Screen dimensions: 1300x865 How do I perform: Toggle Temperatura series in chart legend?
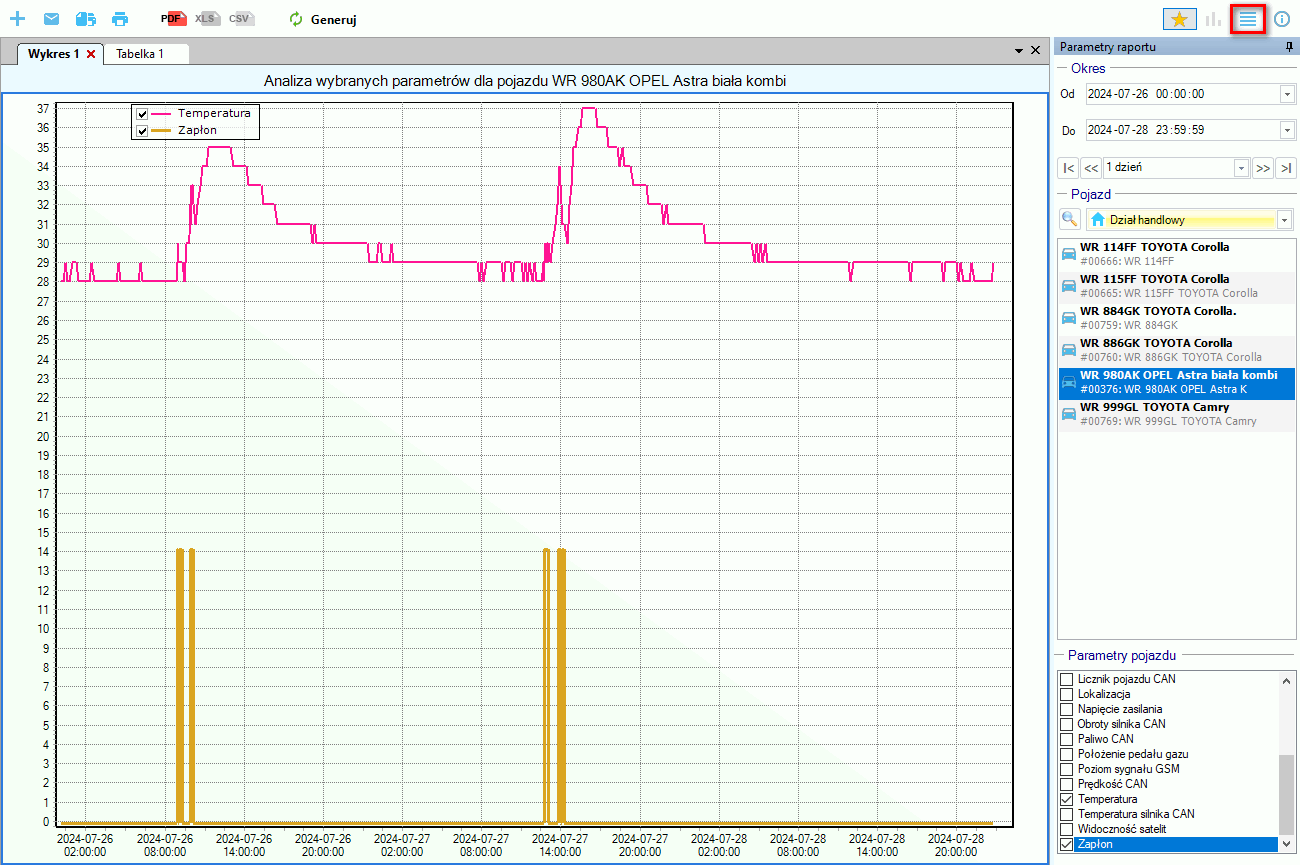point(142,114)
